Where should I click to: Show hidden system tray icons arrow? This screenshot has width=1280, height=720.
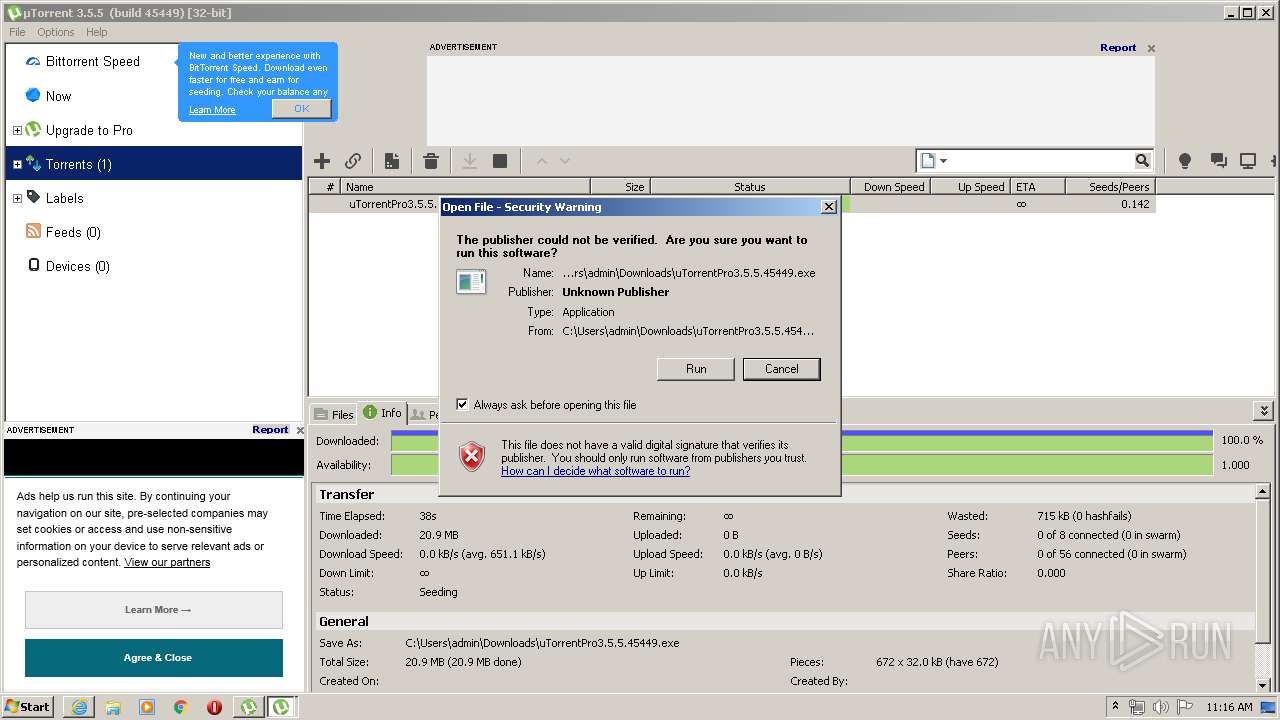1115,706
